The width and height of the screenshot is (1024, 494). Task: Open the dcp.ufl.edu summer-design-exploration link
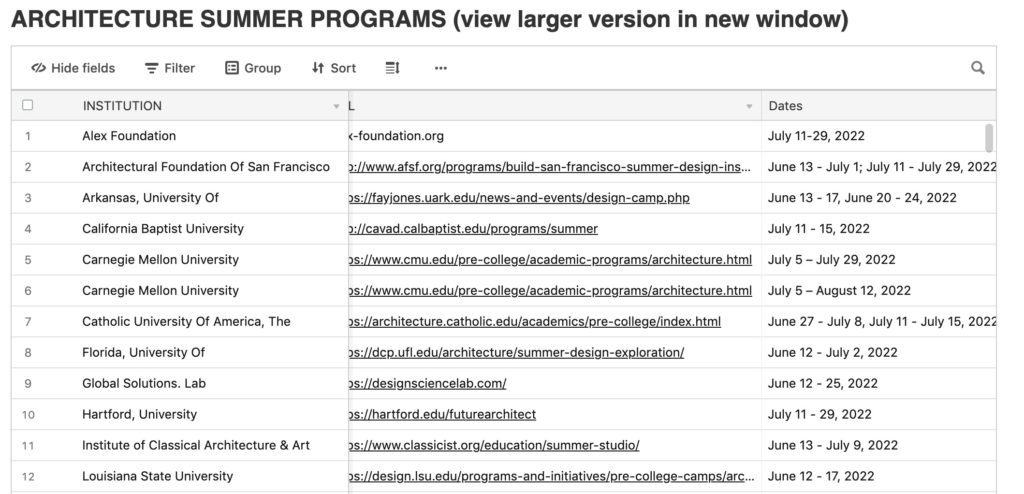tap(517, 353)
